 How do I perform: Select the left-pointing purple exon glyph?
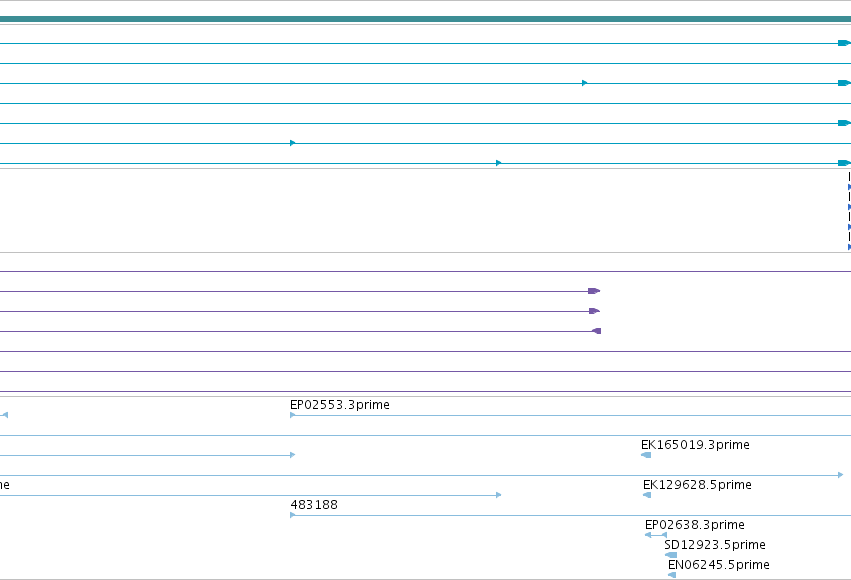click(x=596, y=331)
